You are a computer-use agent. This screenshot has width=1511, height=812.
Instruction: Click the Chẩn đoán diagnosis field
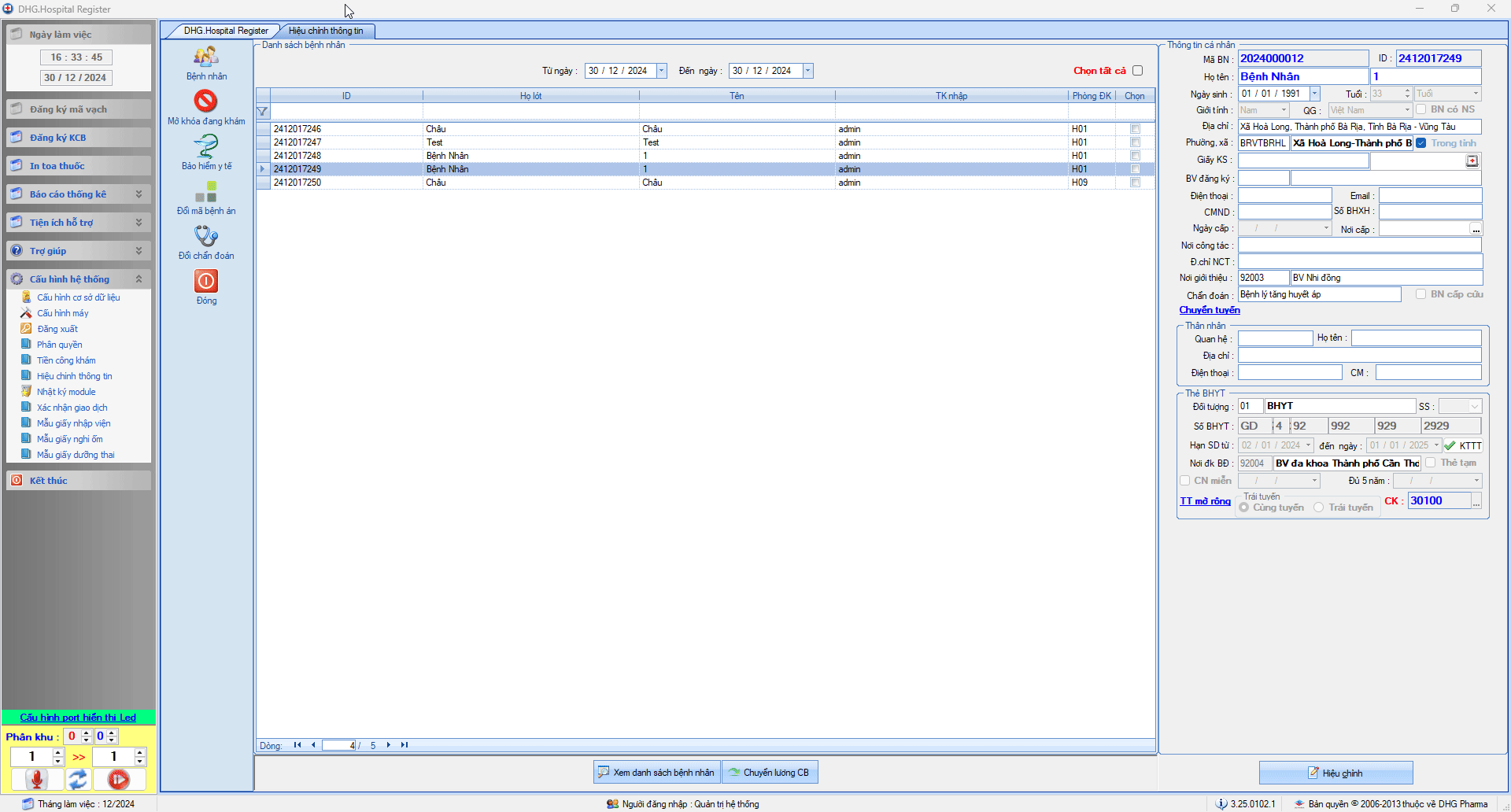coord(1320,294)
